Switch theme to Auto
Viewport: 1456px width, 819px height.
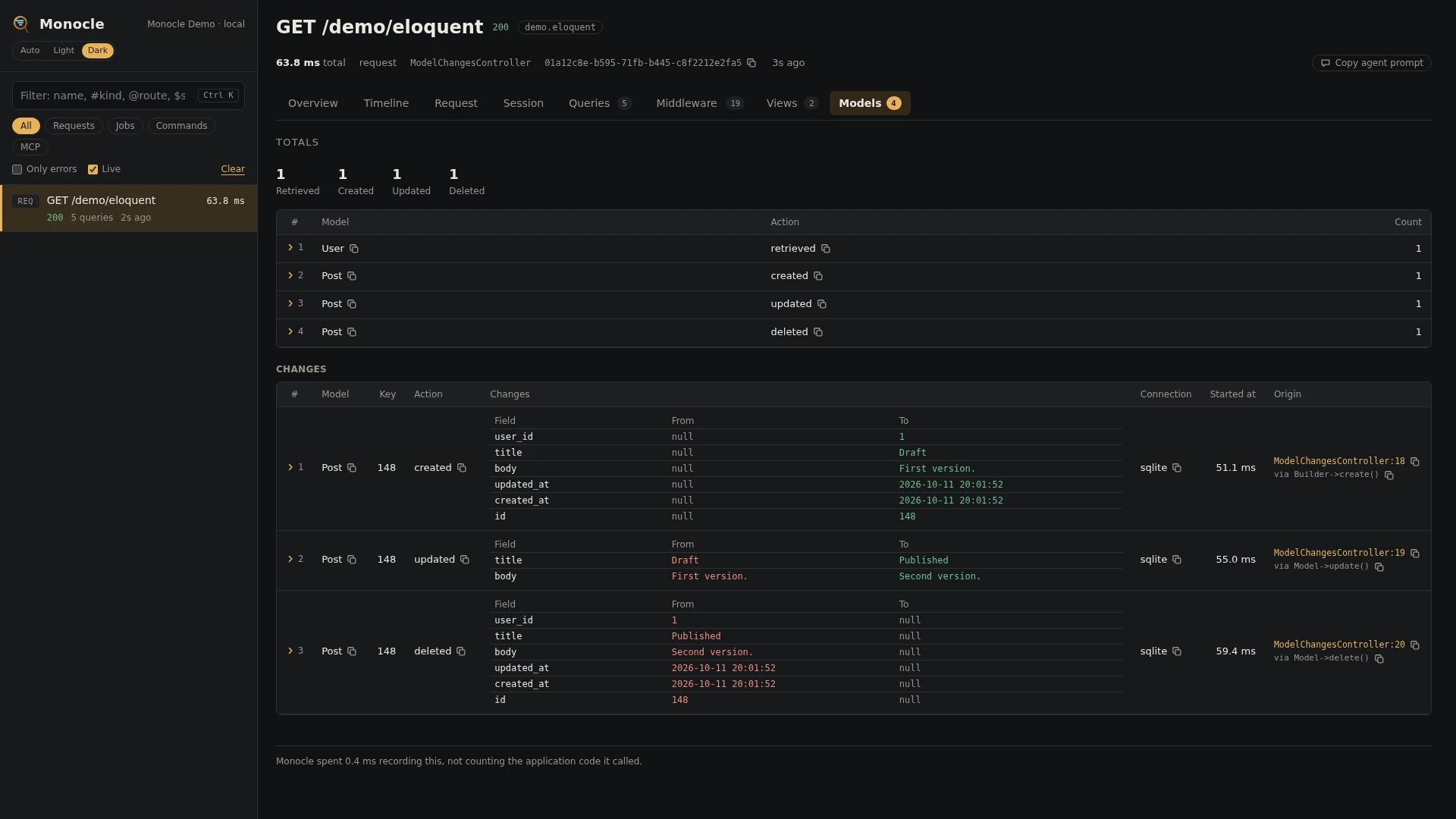30,51
